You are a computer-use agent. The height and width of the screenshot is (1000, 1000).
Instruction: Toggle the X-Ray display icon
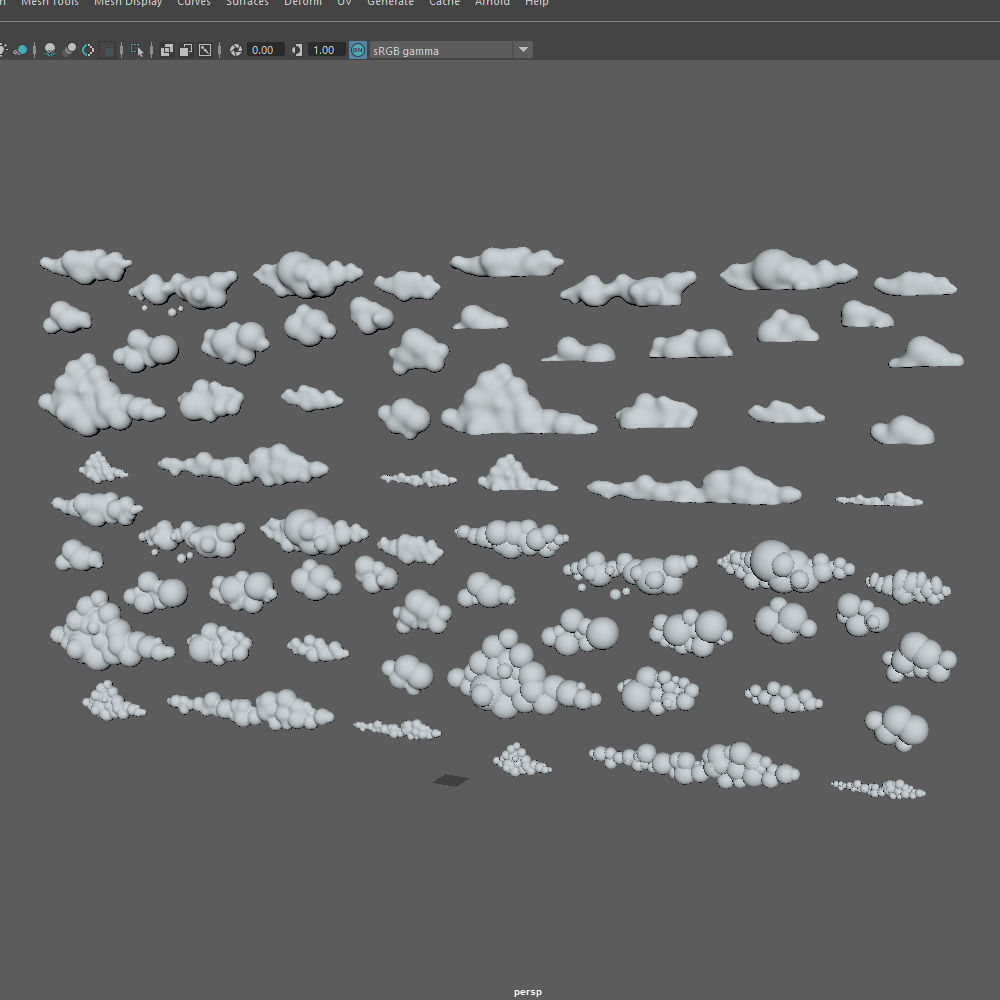pos(166,50)
